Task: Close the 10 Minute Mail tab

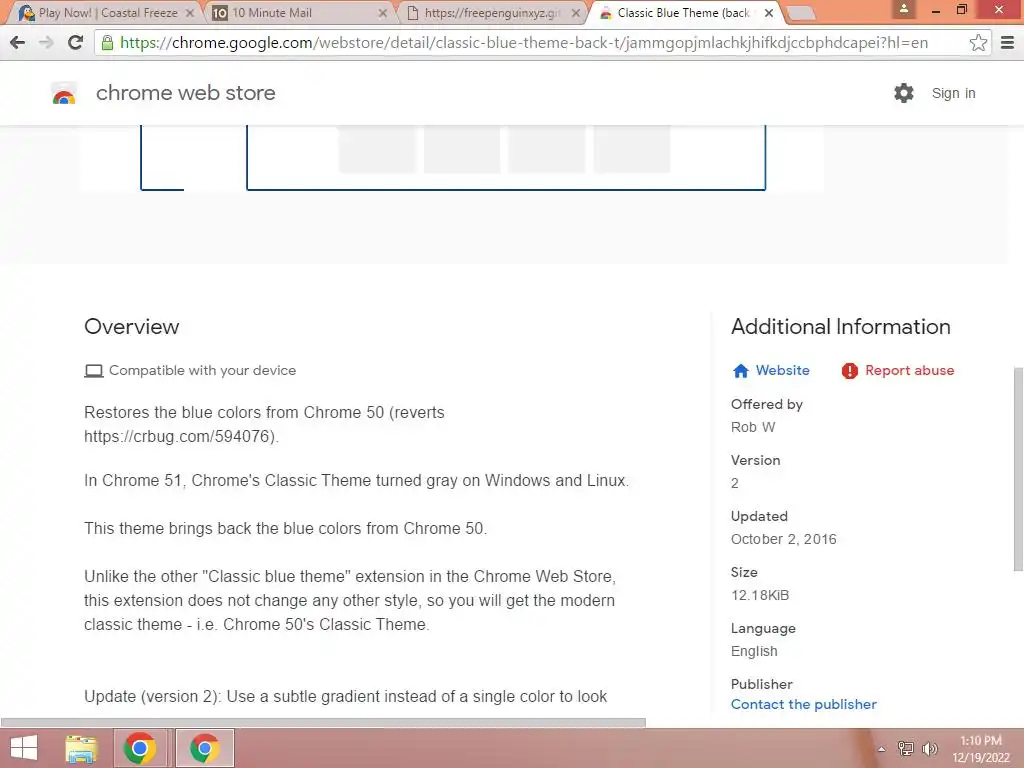Action: [383, 13]
